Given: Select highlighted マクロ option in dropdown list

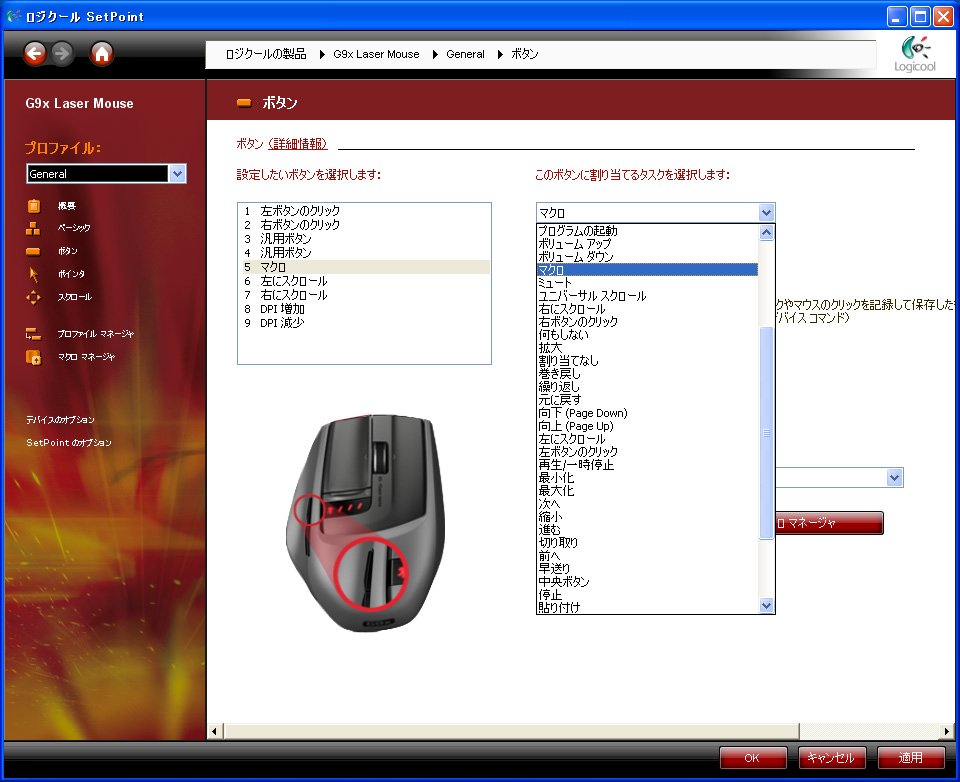Looking at the screenshot, I should click(647, 269).
